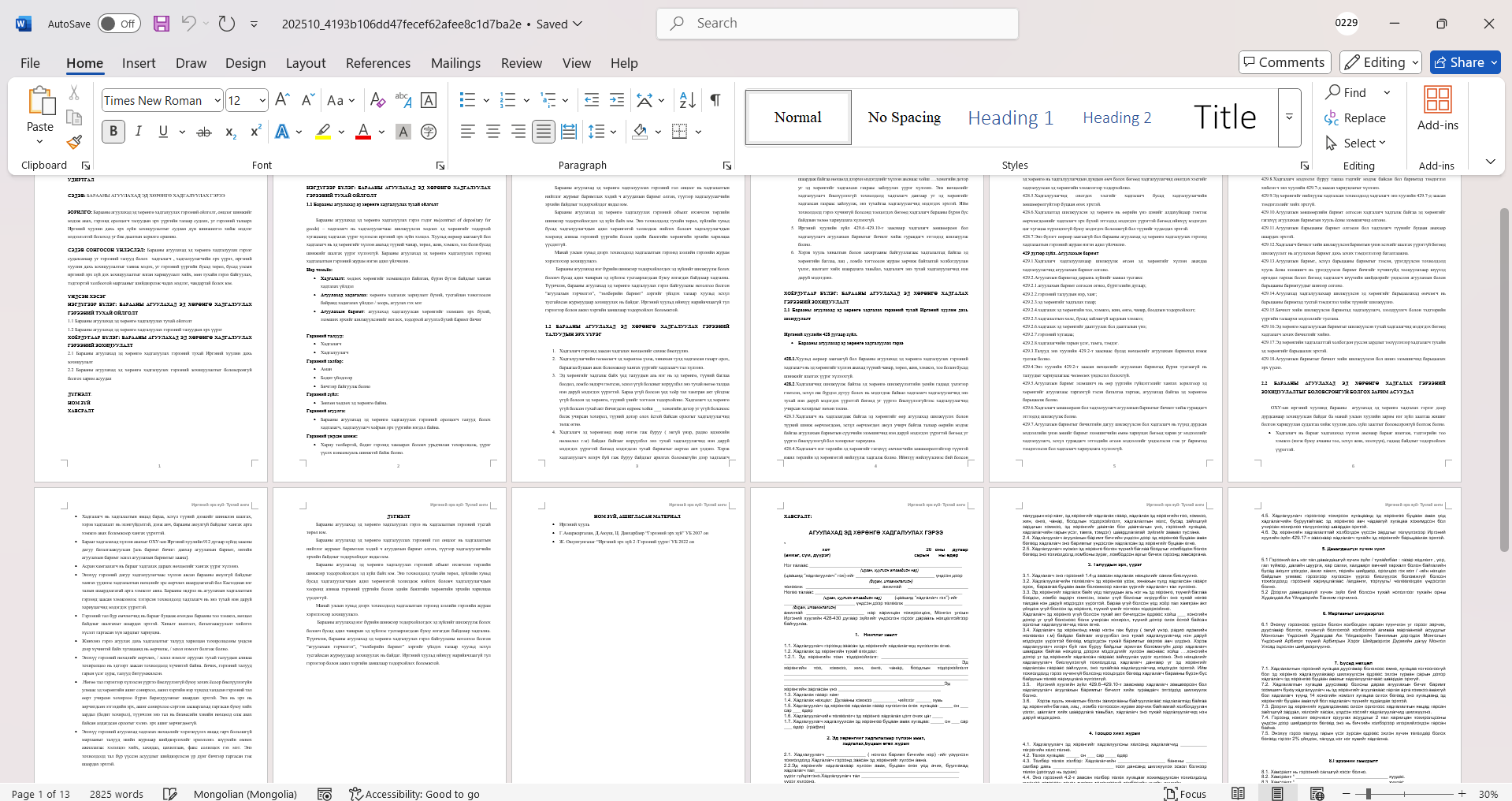
Task: Show paragraph marks with pilcrow icon
Action: point(715,100)
